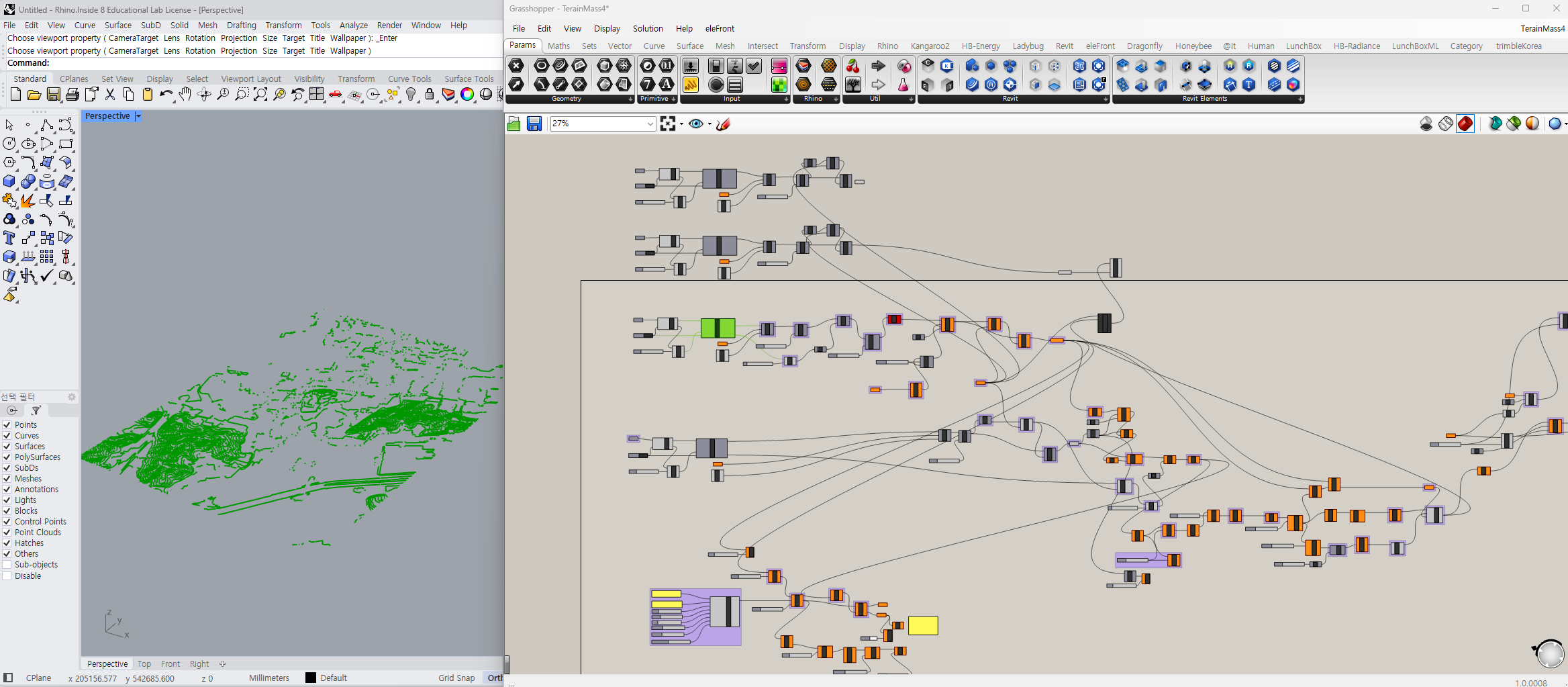Open a Grasshopper file with the green folder icon
Viewport: 1568px width, 687px height.
point(513,124)
